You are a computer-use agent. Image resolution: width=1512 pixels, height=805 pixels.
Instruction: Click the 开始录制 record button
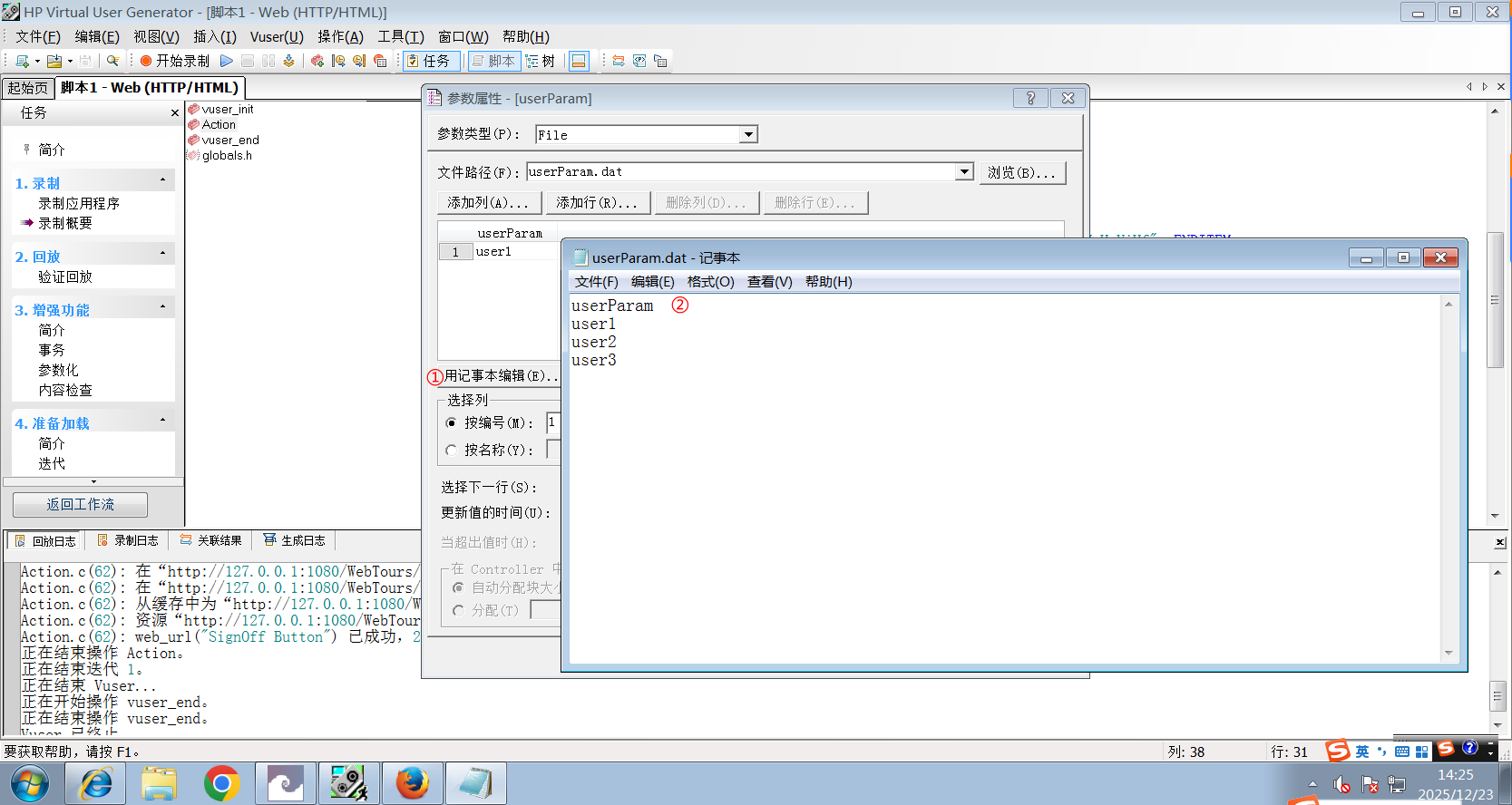(174, 61)
